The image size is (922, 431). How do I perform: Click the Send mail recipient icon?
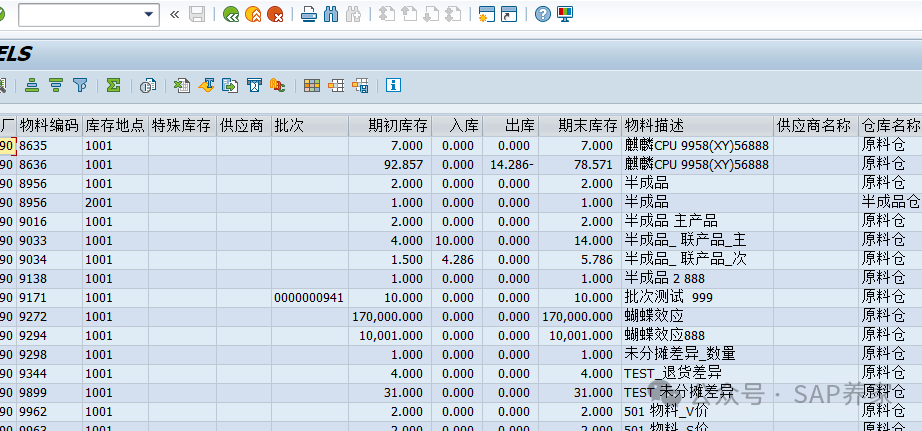[x=253, y=86]
